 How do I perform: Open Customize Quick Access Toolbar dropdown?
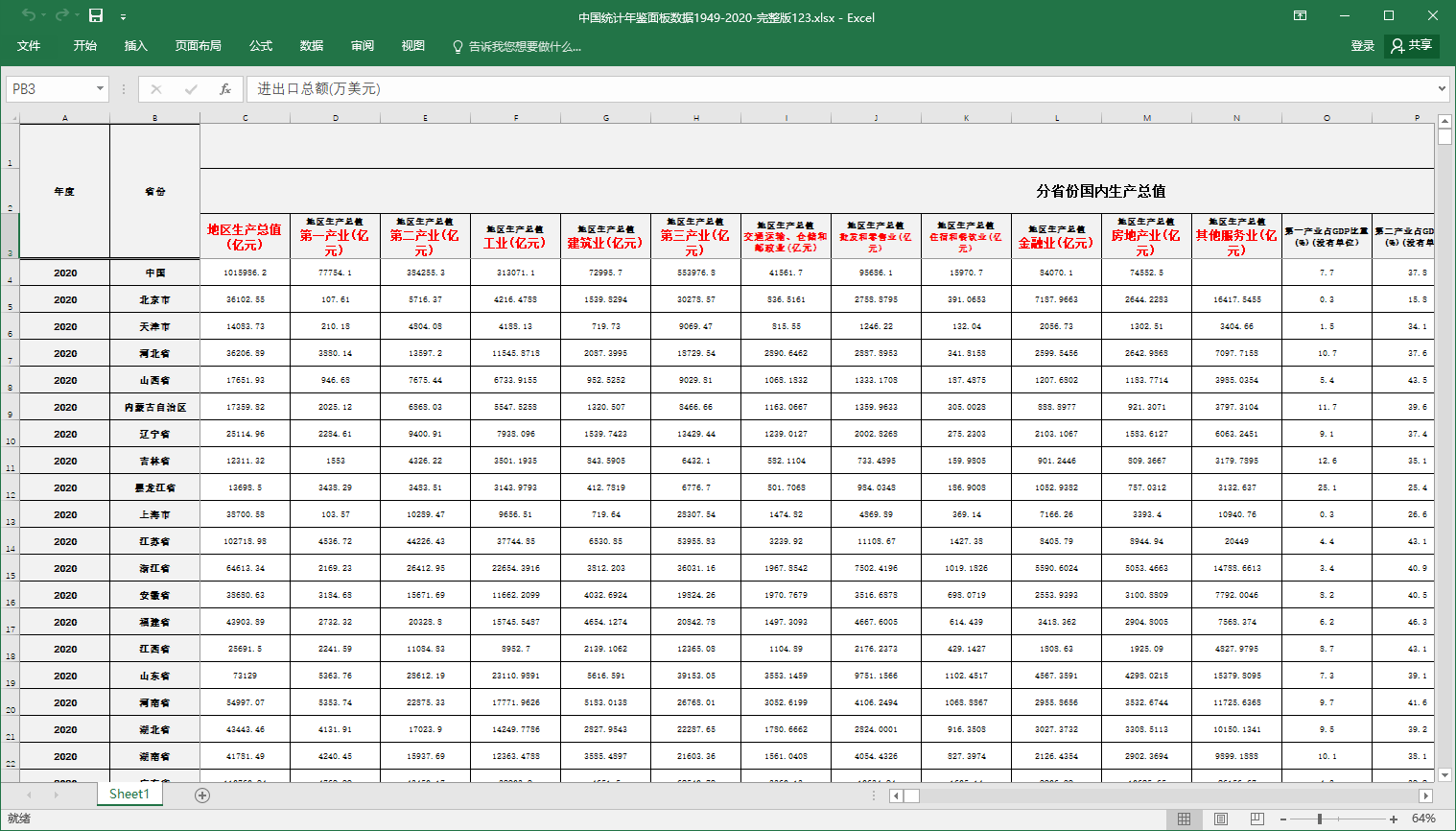pyautogui.click(x=123, y=16)
